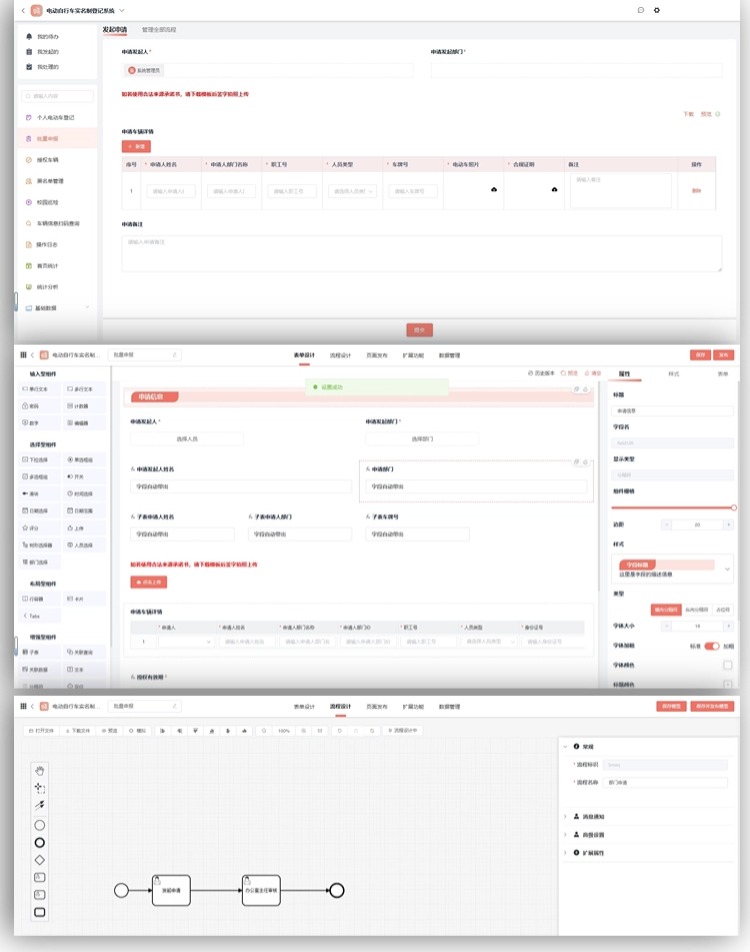Click the 保存并发布模型 button

(x=713, y=706)
